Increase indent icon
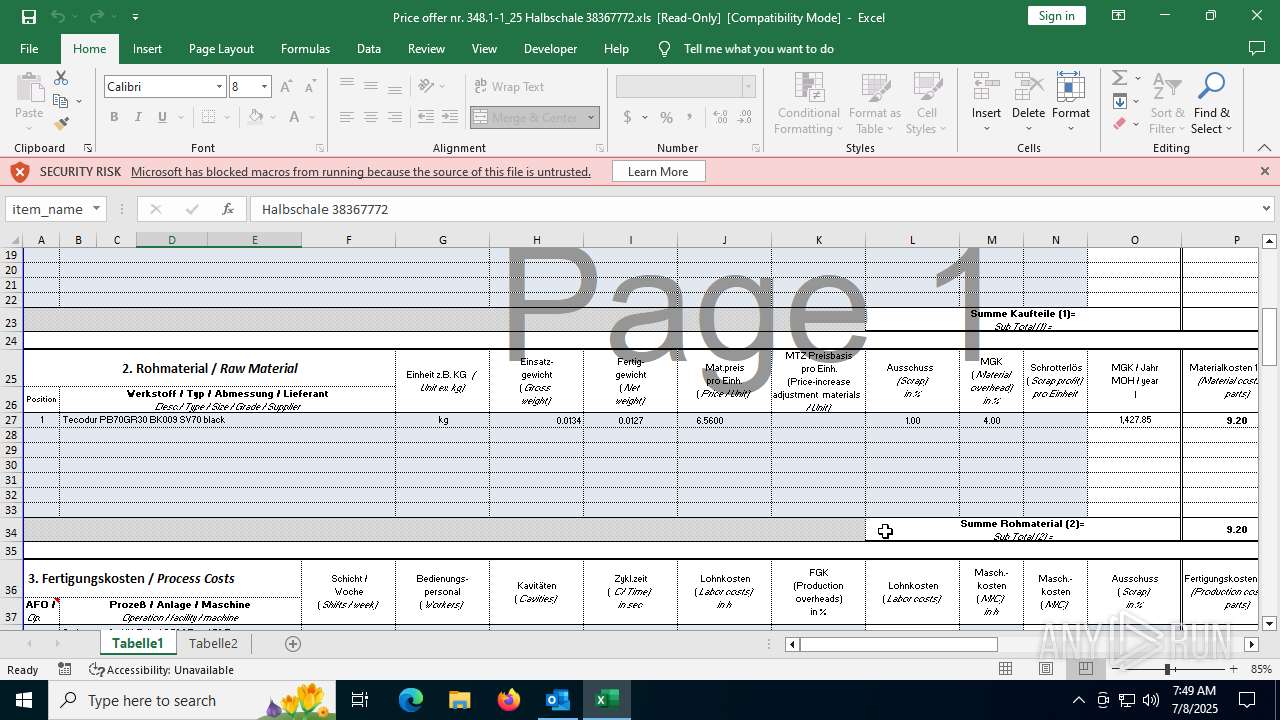Viewport: 1280px width, 720px height. click(451, 117)
